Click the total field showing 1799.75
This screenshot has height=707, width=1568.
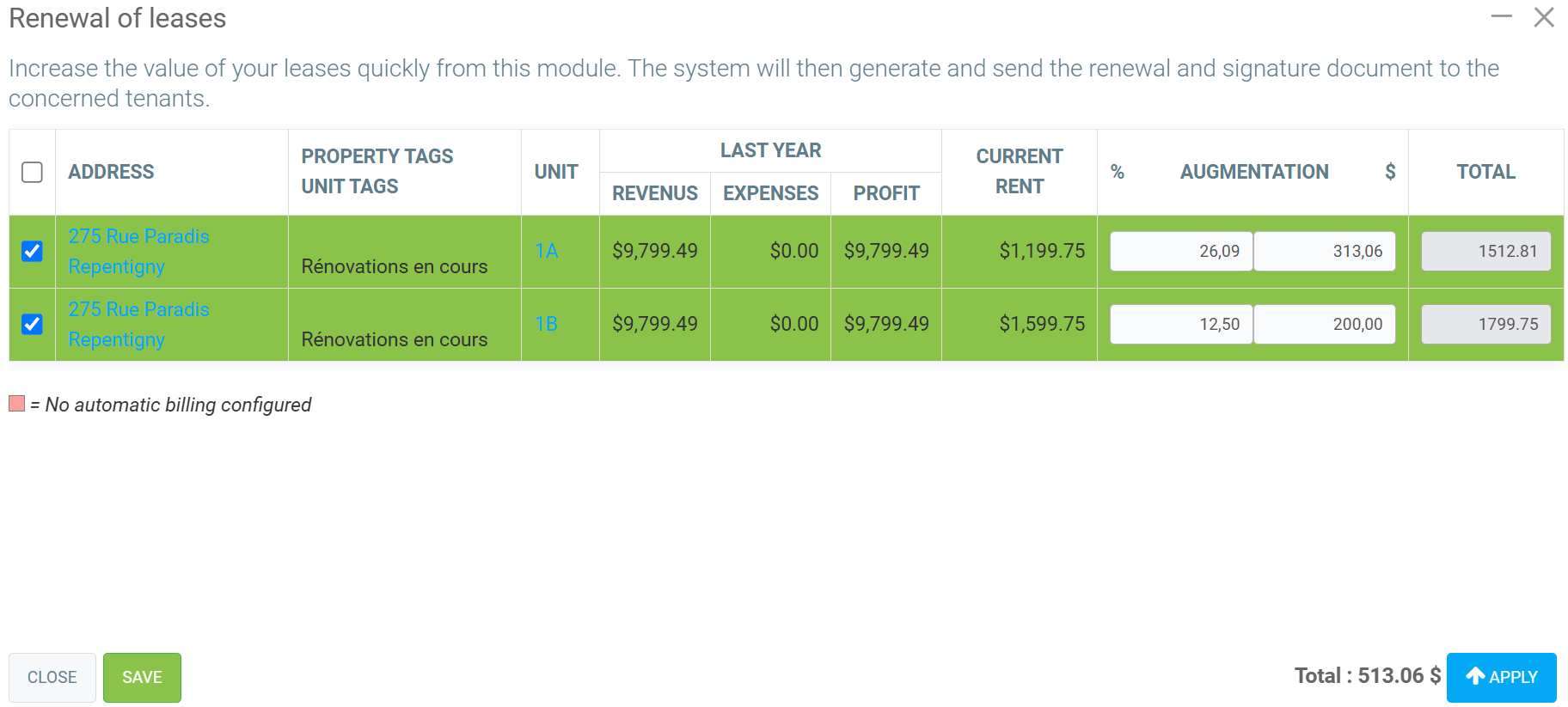tap(1485, 324)
